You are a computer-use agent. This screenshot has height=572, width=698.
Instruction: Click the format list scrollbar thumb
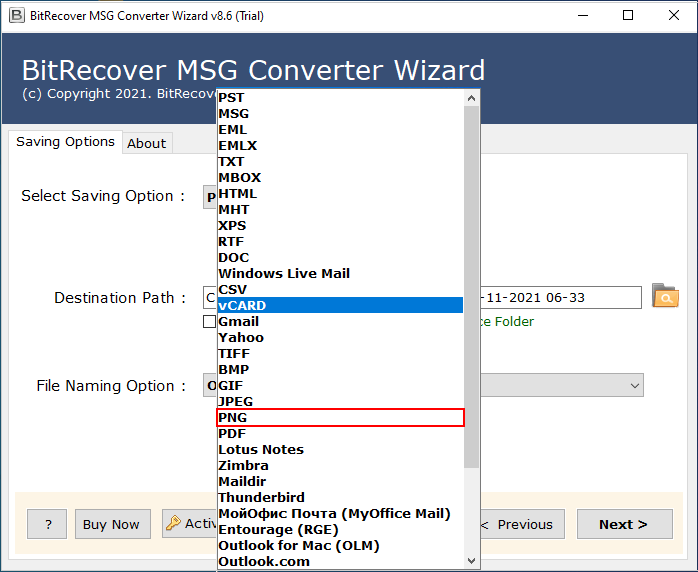[x=471, y=287]
